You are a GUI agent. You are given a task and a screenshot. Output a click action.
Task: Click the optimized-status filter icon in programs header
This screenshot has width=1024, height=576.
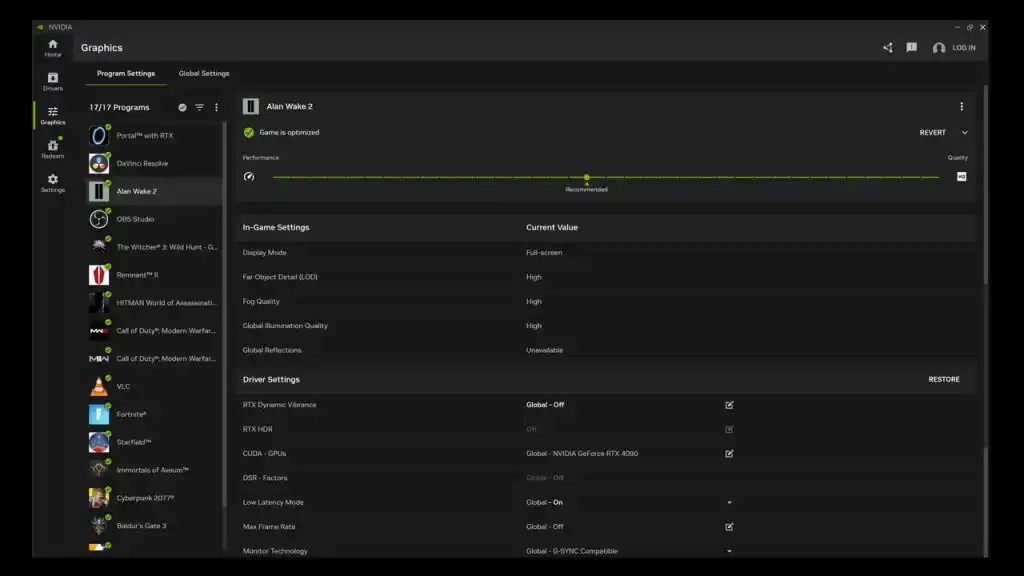[182, 107]
